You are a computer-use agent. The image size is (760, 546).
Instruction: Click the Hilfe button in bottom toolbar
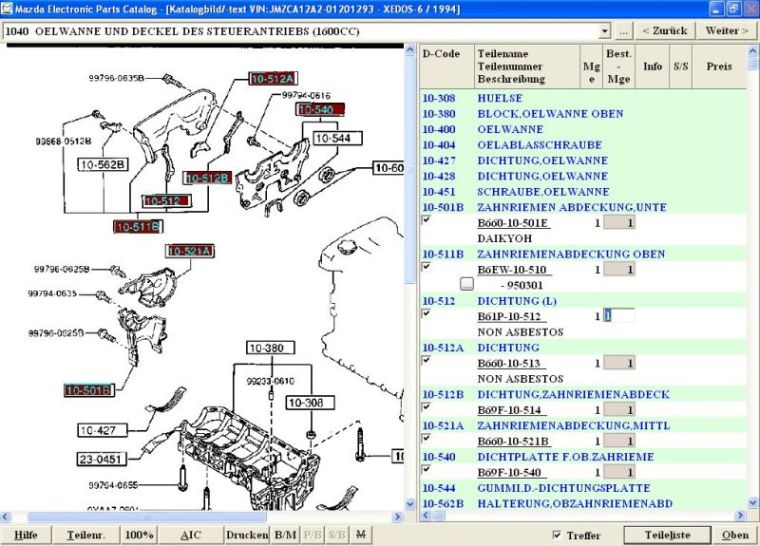[x=25, y=535]
